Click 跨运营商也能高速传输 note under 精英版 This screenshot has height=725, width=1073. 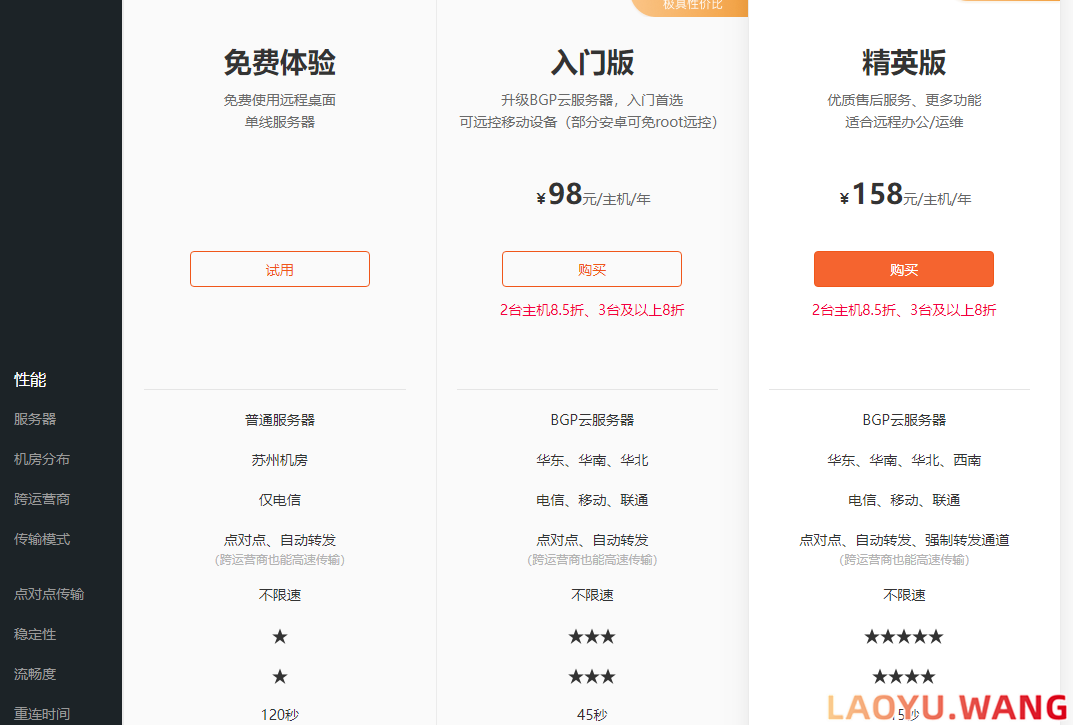click(x=904, y=560)
